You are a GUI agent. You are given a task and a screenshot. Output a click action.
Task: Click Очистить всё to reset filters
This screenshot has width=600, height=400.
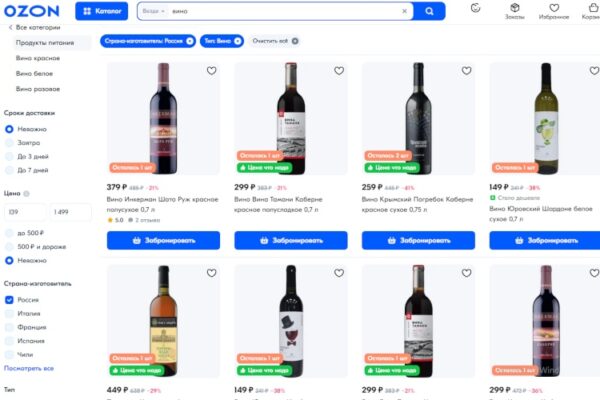[269, 41]
